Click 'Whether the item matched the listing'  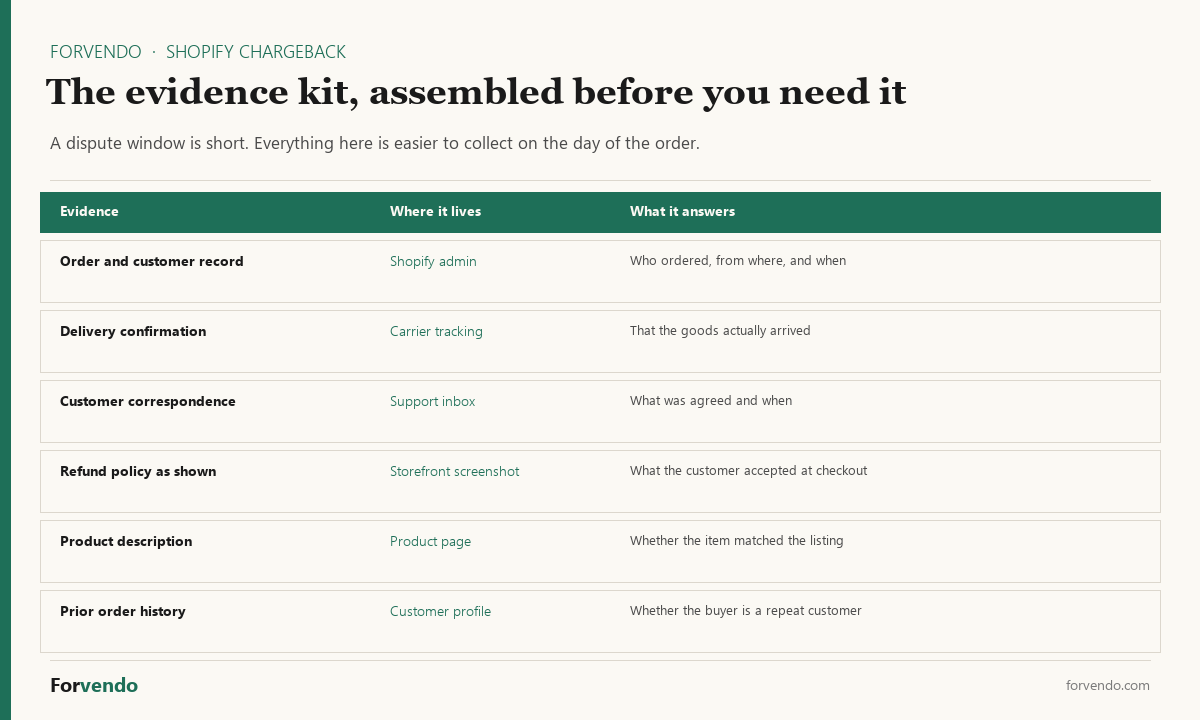(x=737, y=541)
